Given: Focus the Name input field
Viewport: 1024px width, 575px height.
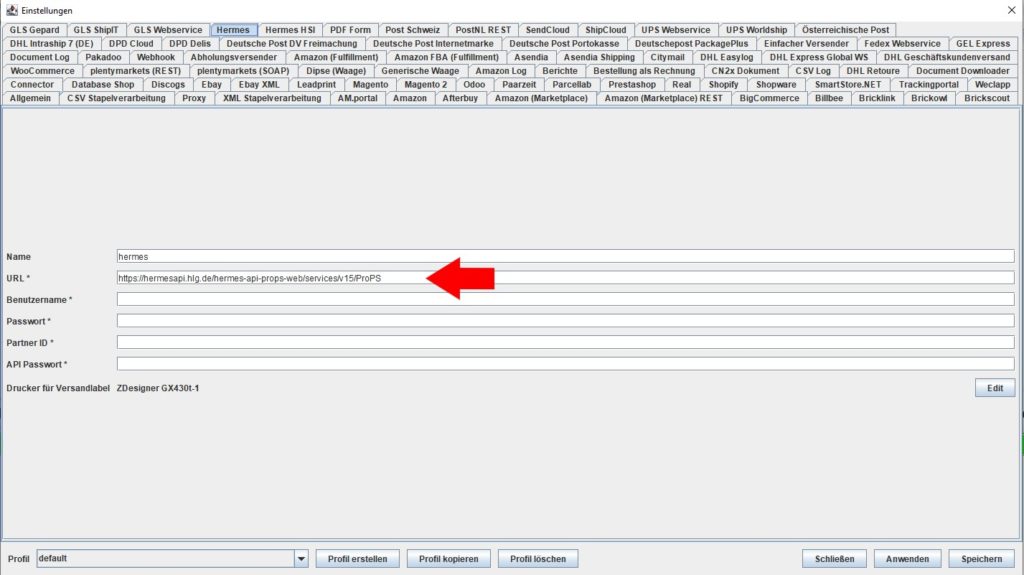Looking at the screenshot, I should pyautogui.click(x=566, y=257).
